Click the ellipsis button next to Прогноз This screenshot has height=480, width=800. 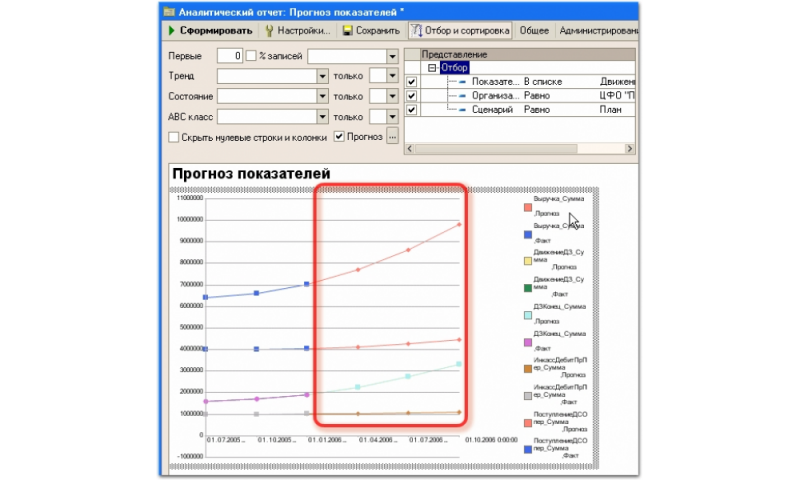[392, 136]
